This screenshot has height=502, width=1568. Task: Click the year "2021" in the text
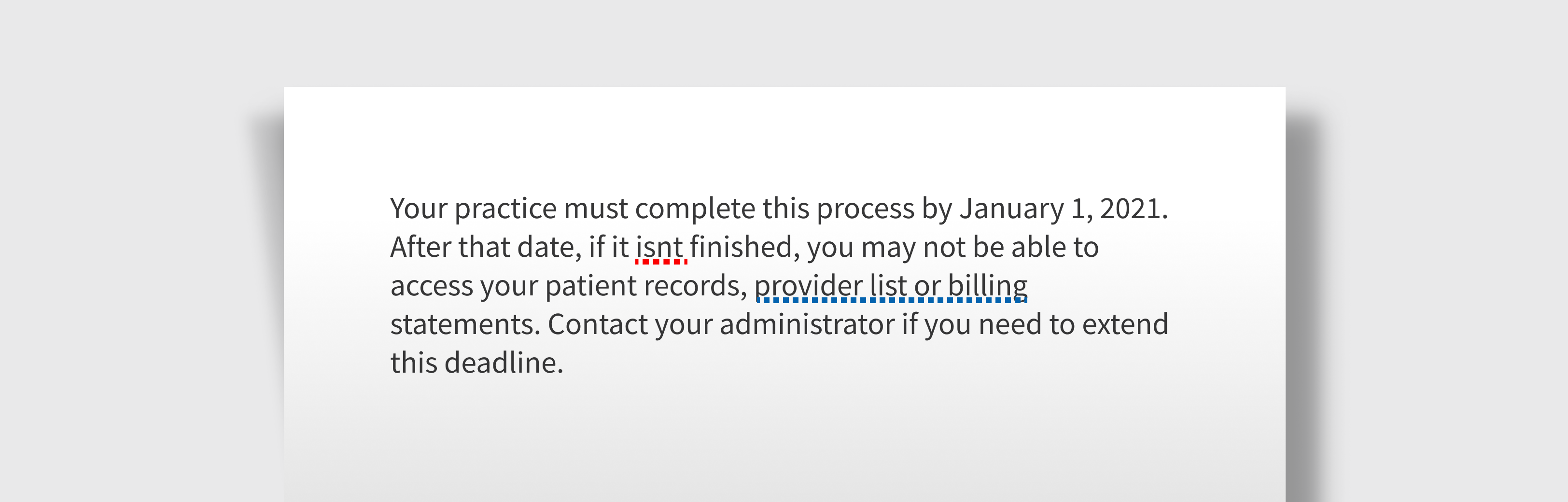coord(1130,209)
